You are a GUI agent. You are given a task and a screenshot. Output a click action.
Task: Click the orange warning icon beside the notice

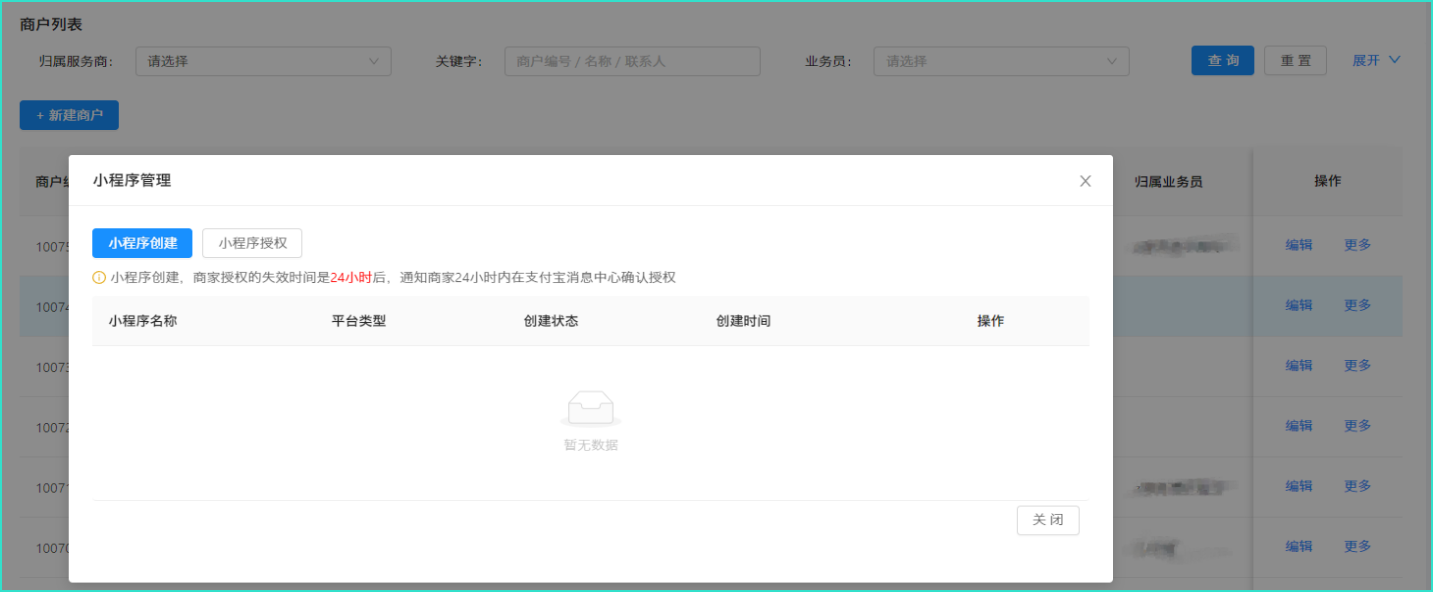99,277
